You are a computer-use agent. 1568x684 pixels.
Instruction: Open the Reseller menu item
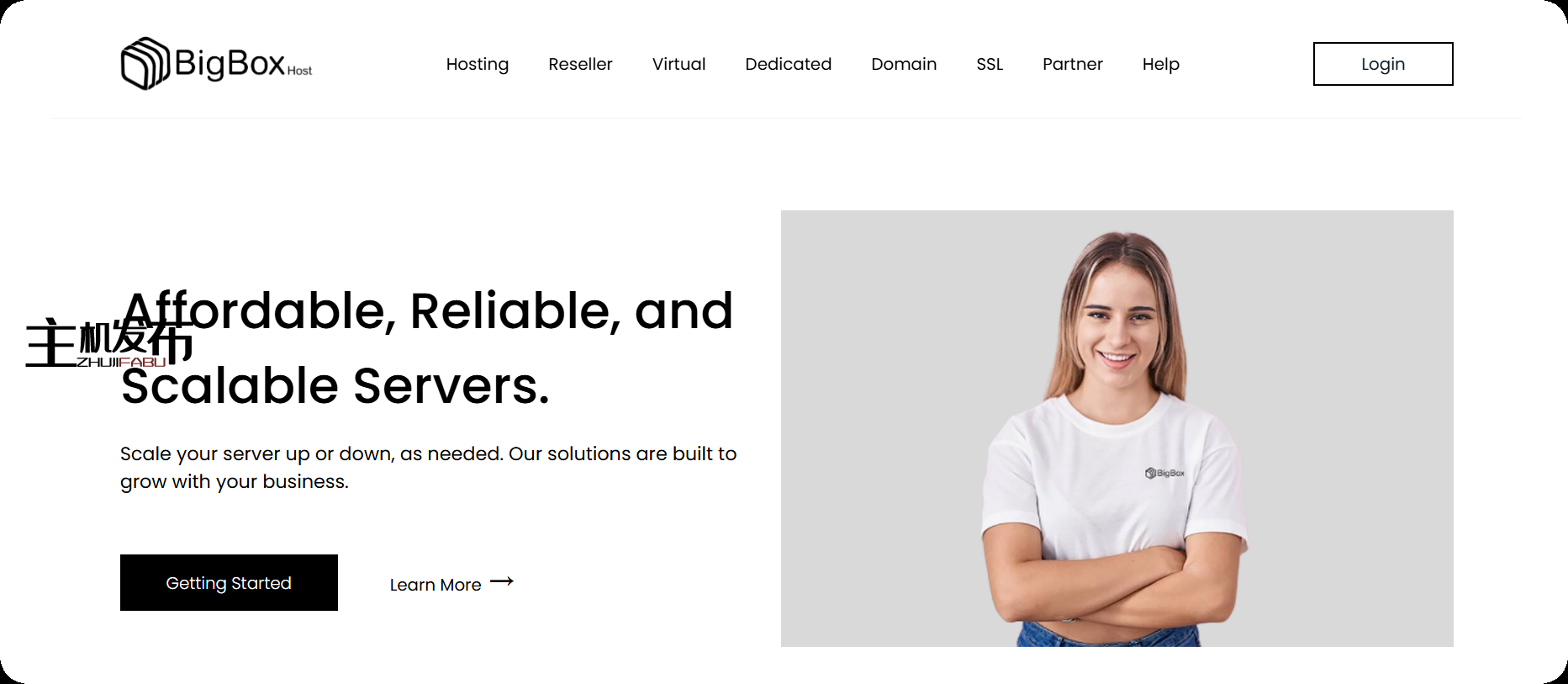[x=580, y=64]
